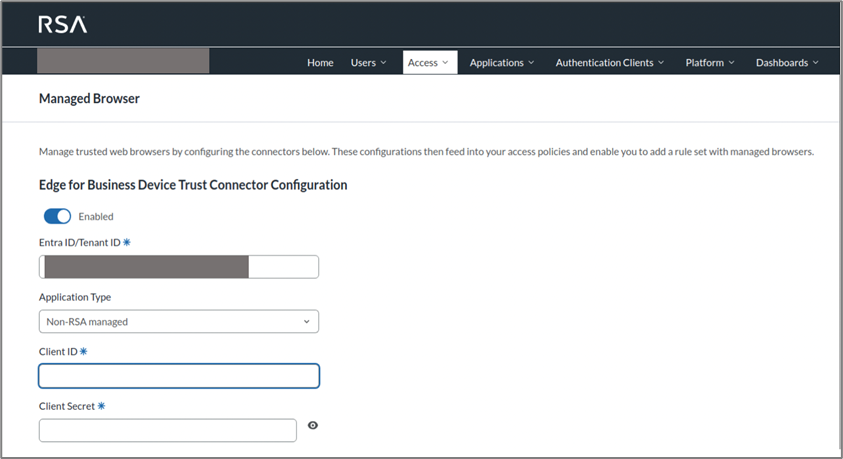Disable the Edge for Business connector toggle
The height and width of the screenshot is (459, 843).
pos(58,216)
